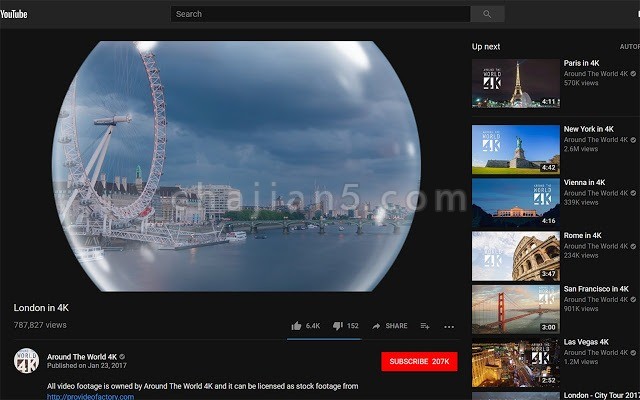
Task: Click Published on Jan 23, 2017 text
Action: point(87,366)
